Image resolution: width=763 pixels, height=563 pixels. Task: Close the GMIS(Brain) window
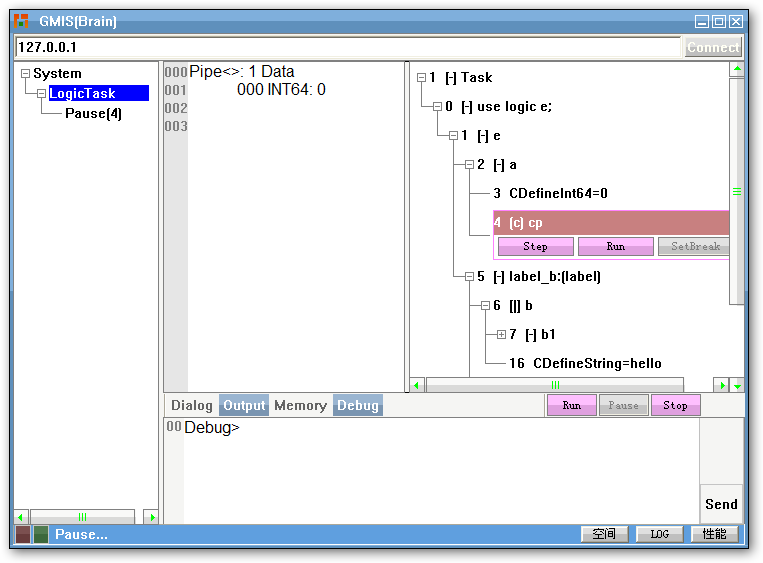coord(736,21)
